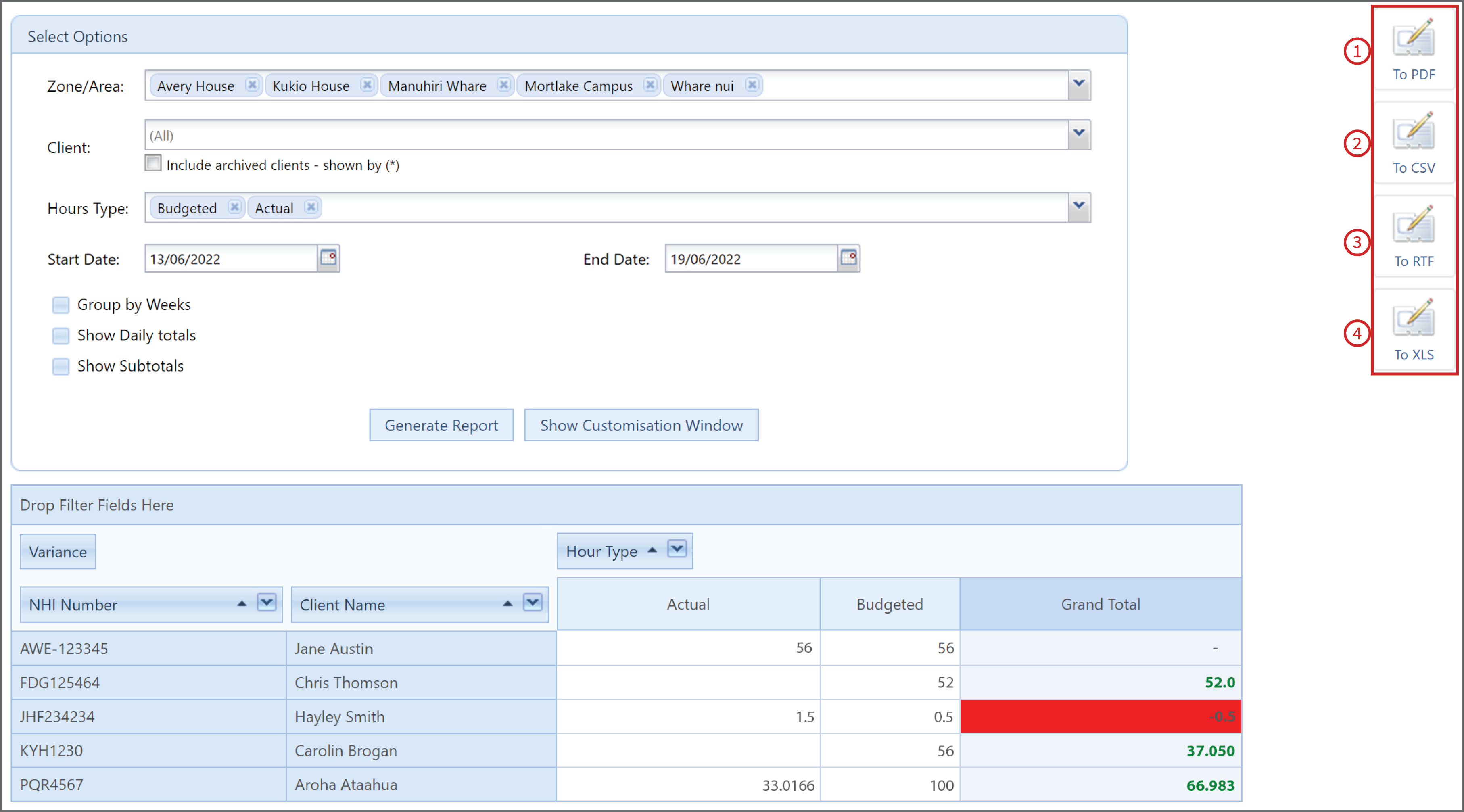
Task: Open NHI Number filter dropdown
Action: click(267, 602)
